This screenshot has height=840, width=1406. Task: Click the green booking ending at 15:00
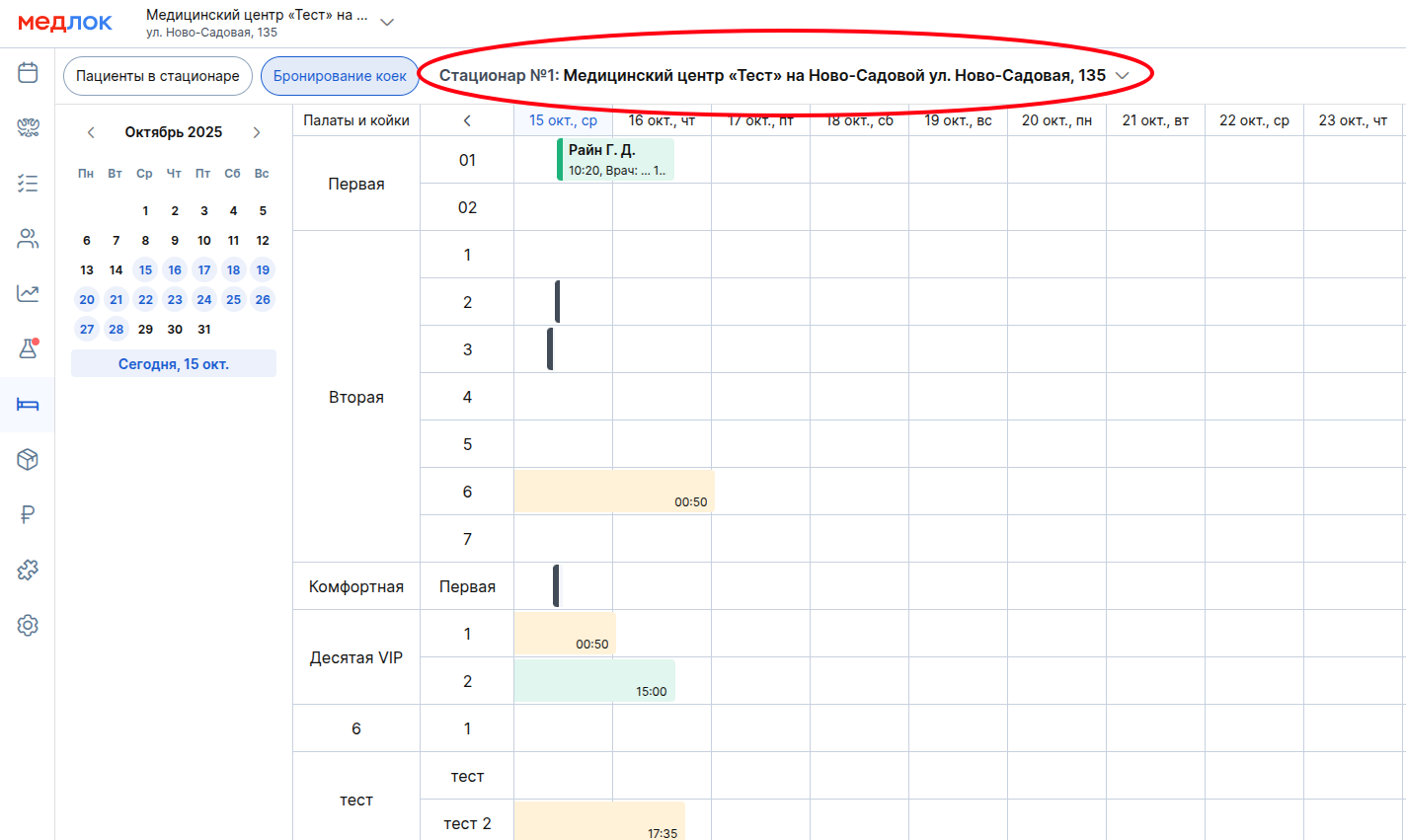(593, 680)
